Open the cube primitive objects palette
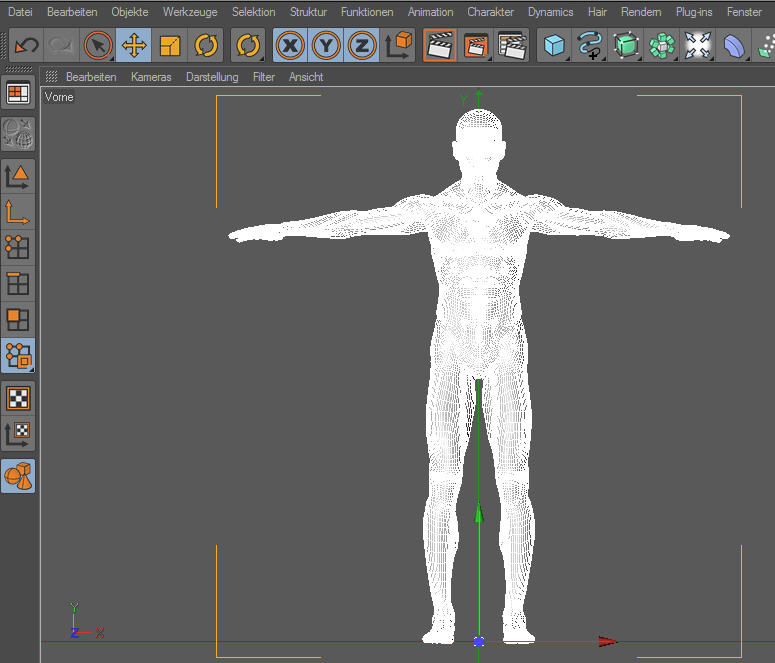775x663 pixels. pos(554,46)
